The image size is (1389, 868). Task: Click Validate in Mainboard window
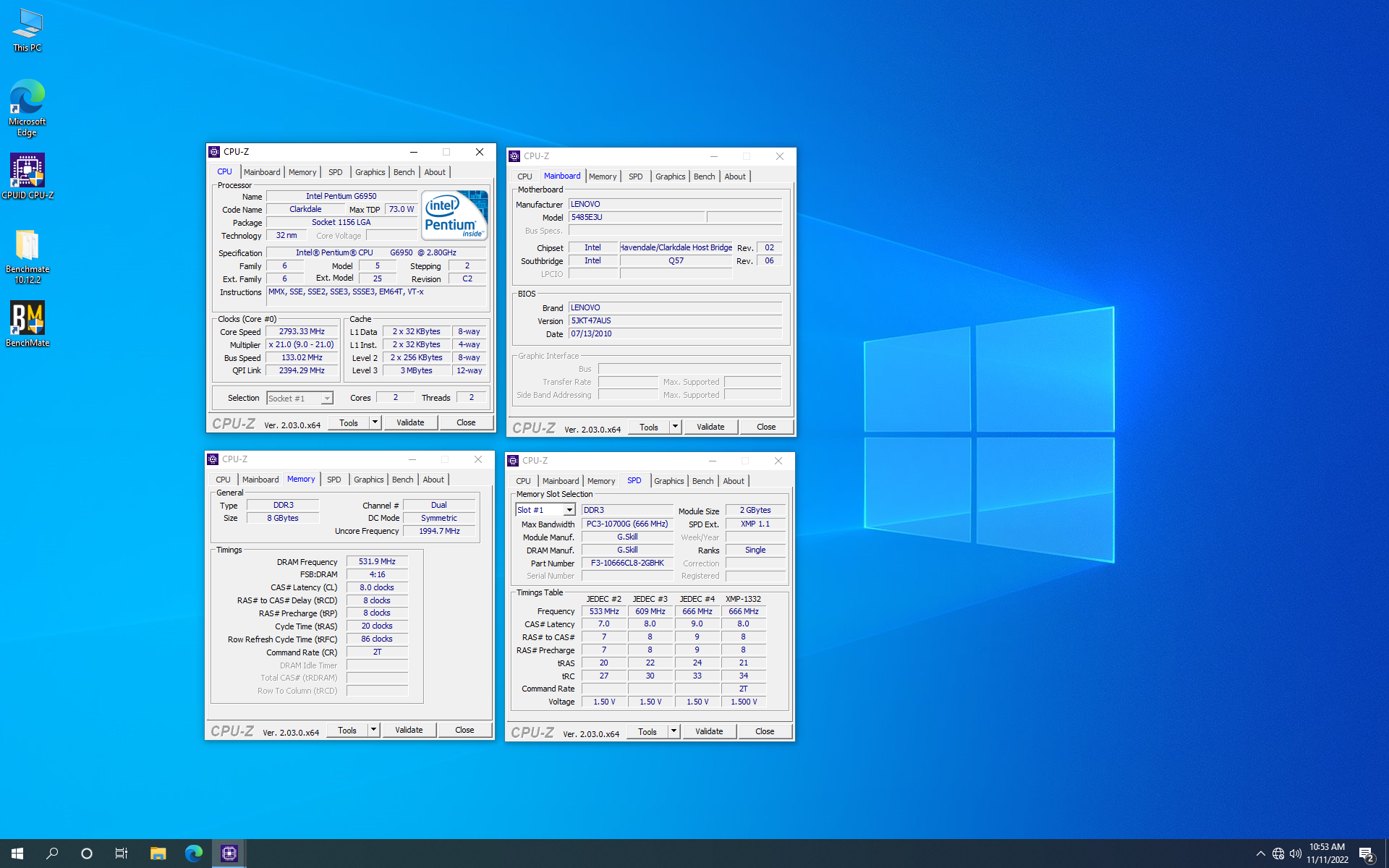point(710,427)
